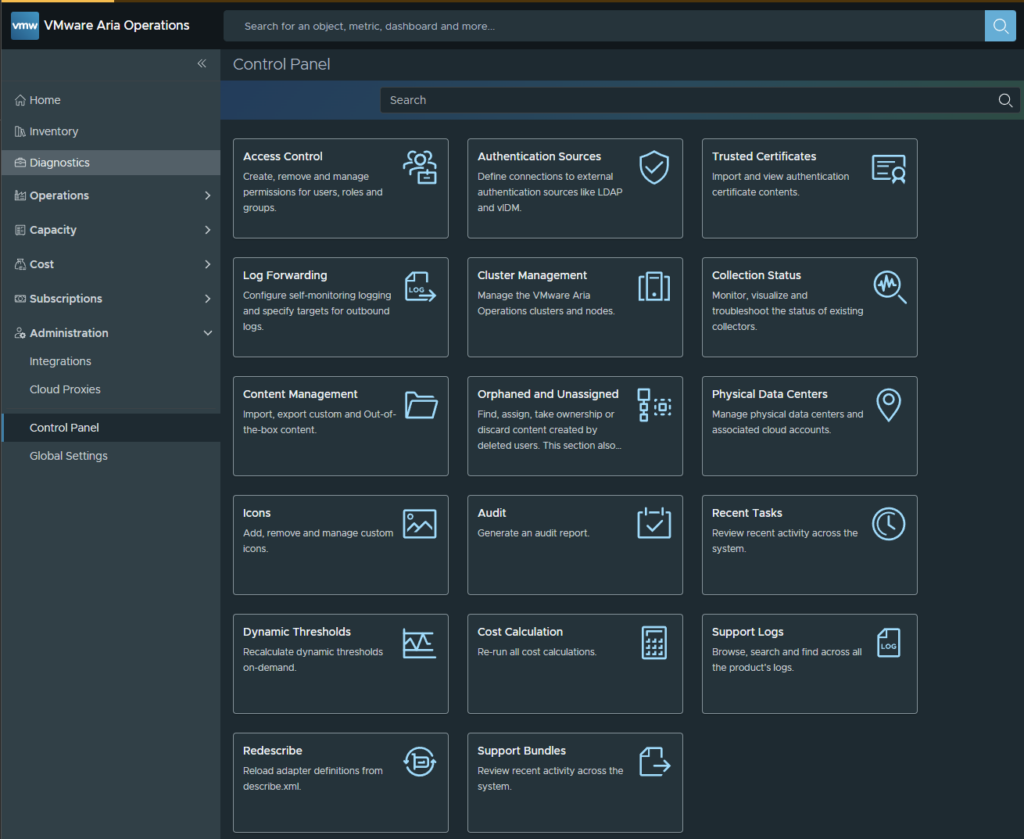Click the Support Logs file icon
1024x839 pixels.
888,642
